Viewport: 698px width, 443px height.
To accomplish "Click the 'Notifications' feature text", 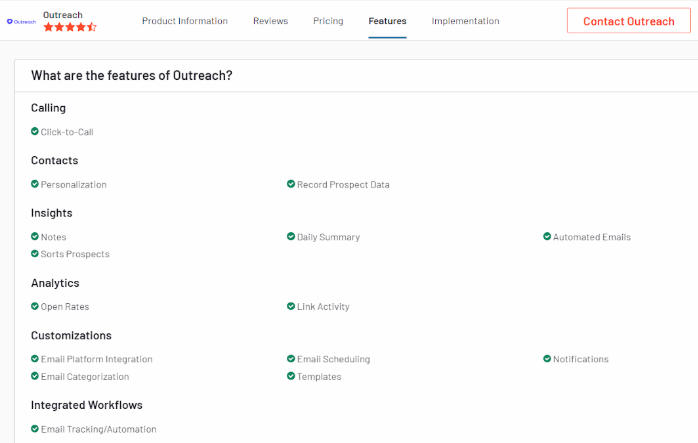I will [580, 359].
